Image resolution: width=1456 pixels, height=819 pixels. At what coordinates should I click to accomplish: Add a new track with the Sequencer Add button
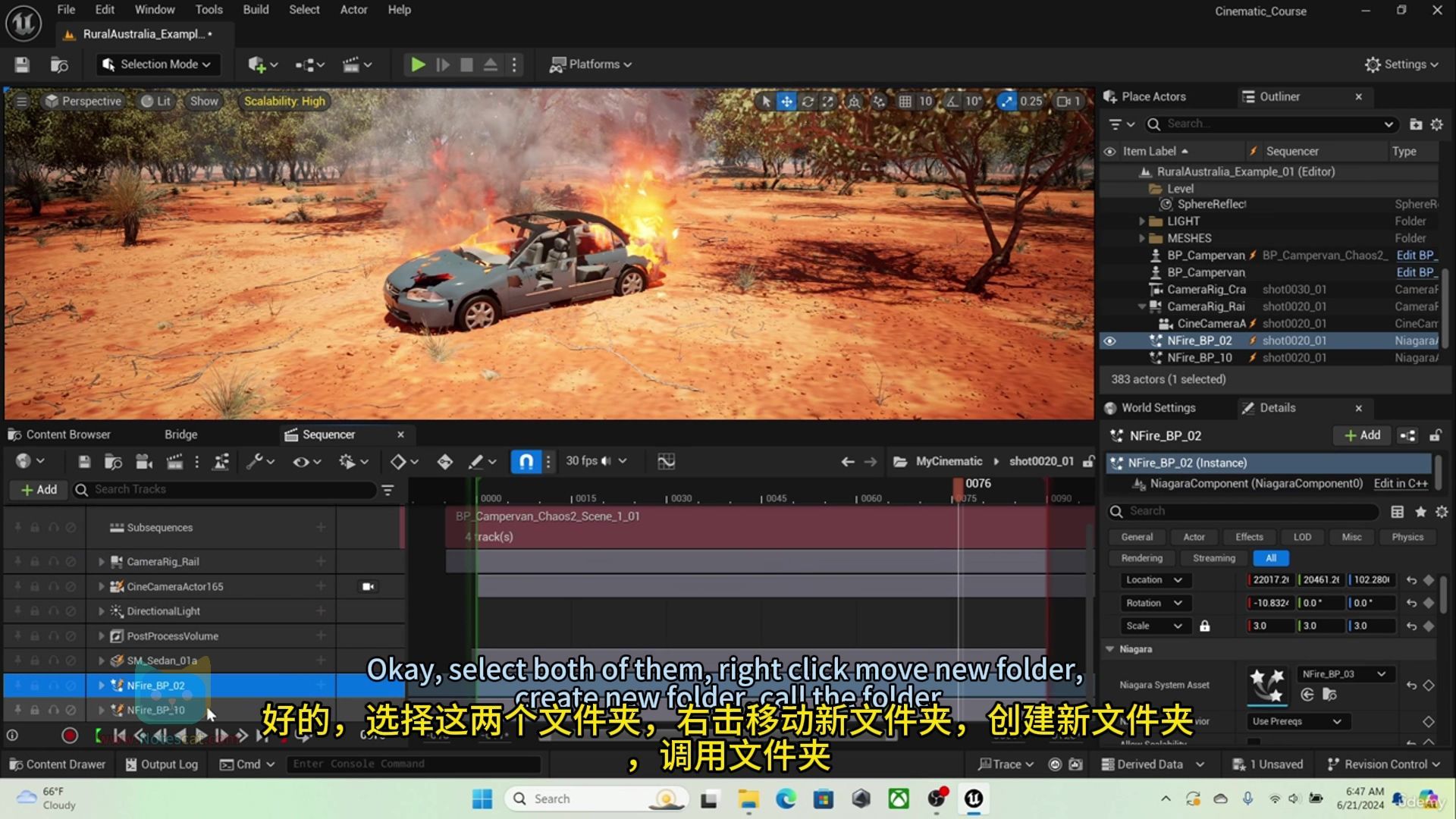pyautogui.click(x=39, y=490)
